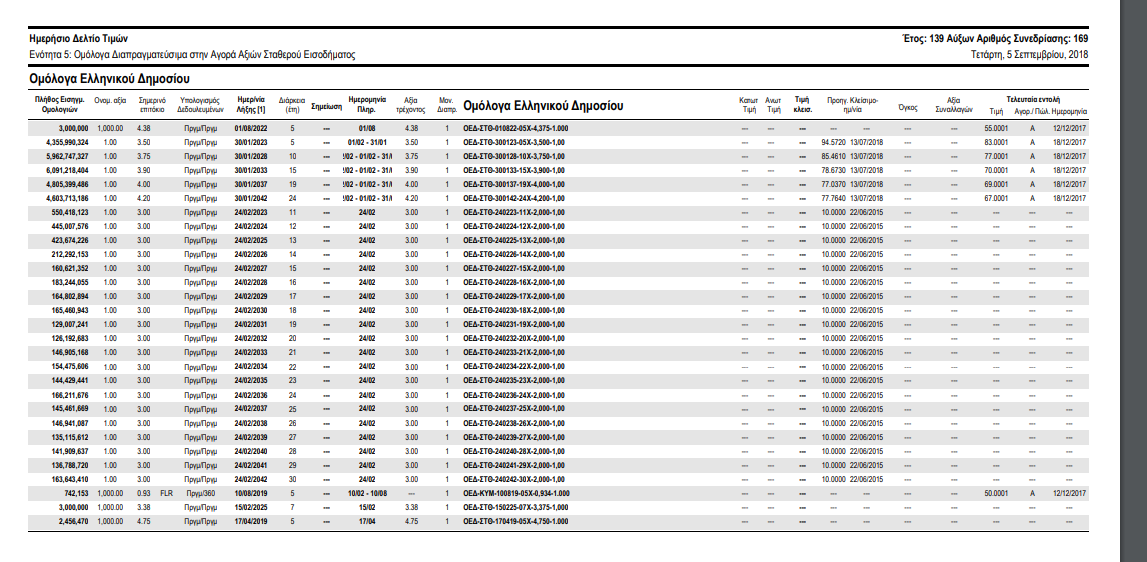Click the maturity date '24/02/2026'
Image resolution: width=1147 pixels, height=562 pixels.
click(x=251, y=254)
